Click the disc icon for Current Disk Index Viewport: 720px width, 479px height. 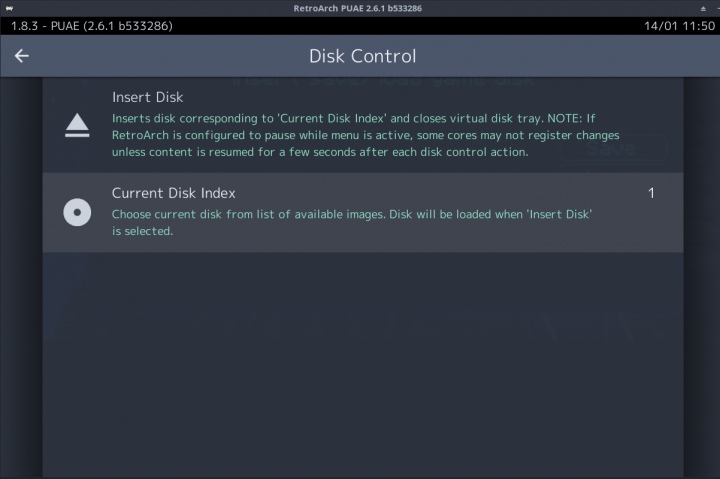[x=77, y=212]
